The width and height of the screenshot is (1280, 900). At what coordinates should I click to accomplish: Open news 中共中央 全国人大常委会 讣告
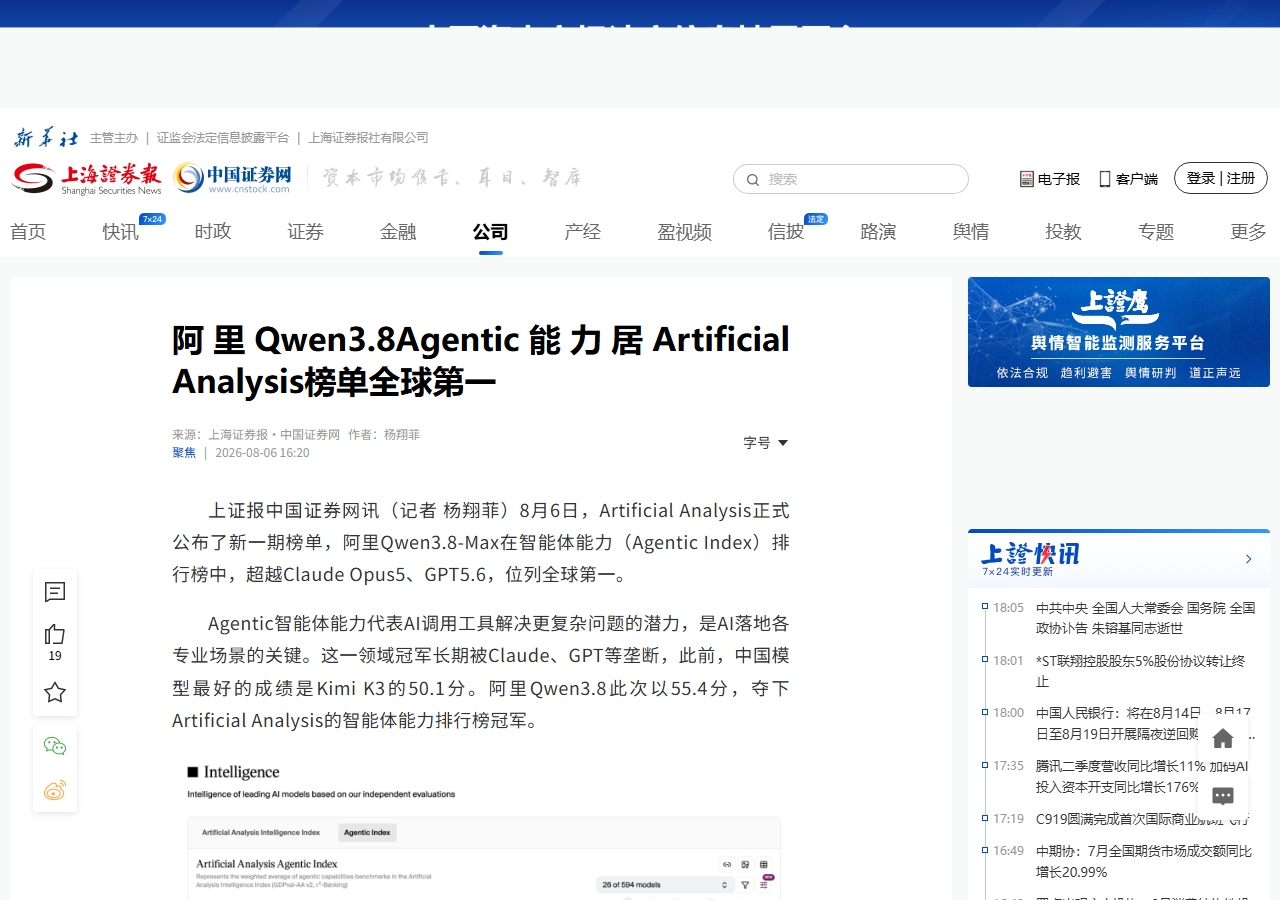coord(1145,618)
